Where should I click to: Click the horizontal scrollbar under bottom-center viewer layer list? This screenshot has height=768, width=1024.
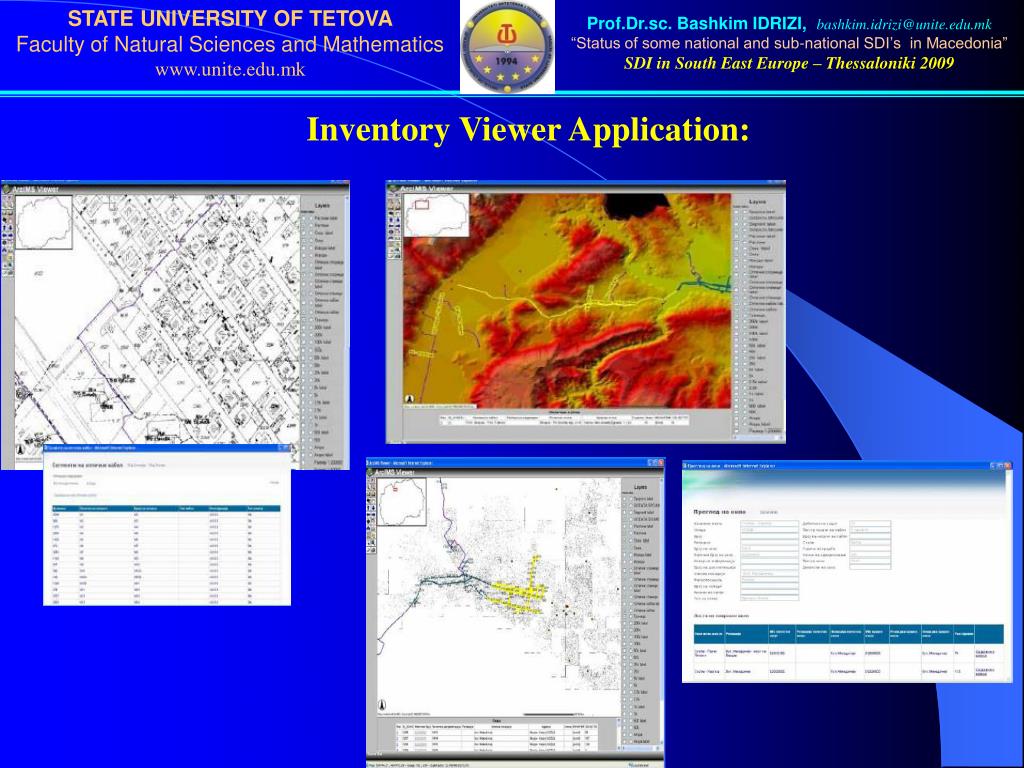click(641, 748)
